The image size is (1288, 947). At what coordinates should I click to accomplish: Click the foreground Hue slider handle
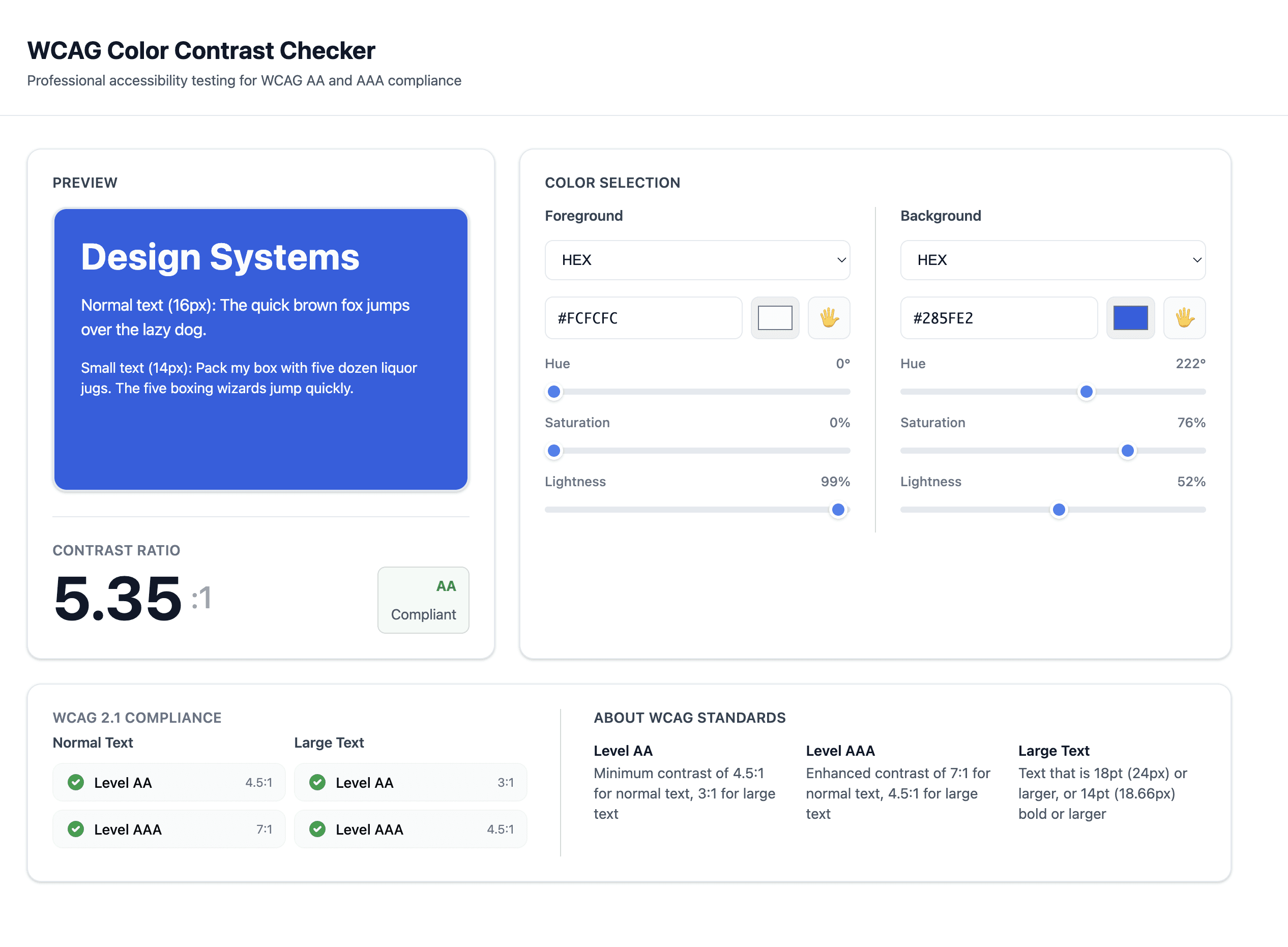[x=554, y=392]
